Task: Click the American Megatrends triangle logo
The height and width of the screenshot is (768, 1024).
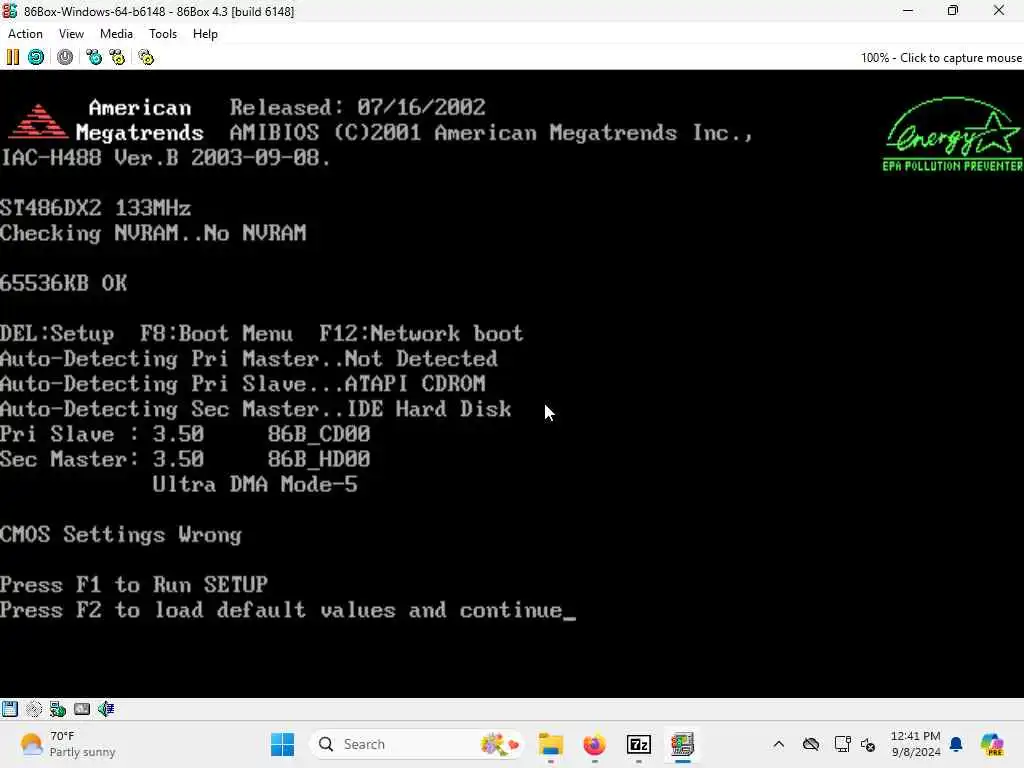Action: tap(38, 121)
